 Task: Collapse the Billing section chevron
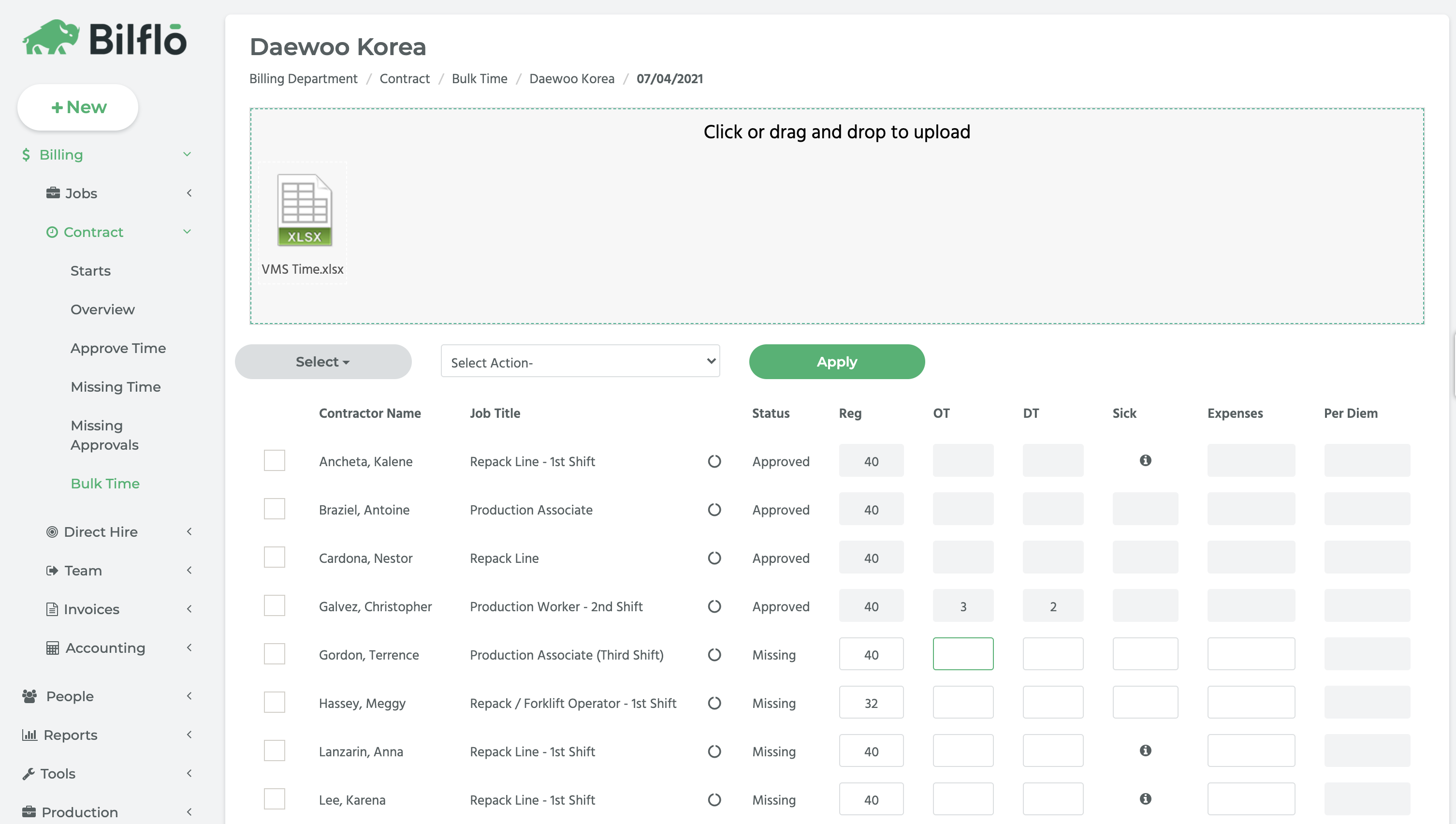point(187,154)
